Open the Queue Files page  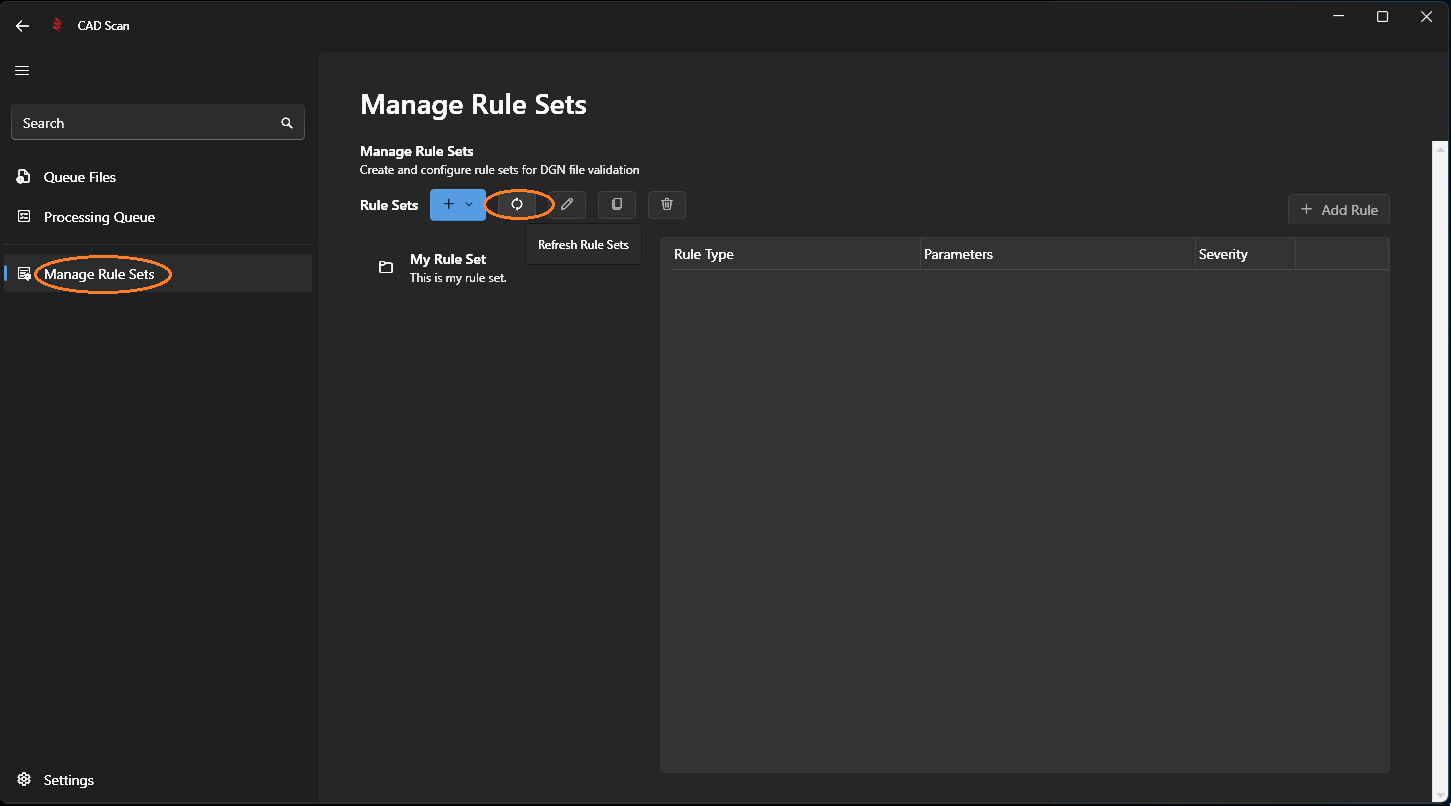pos(80,177)
